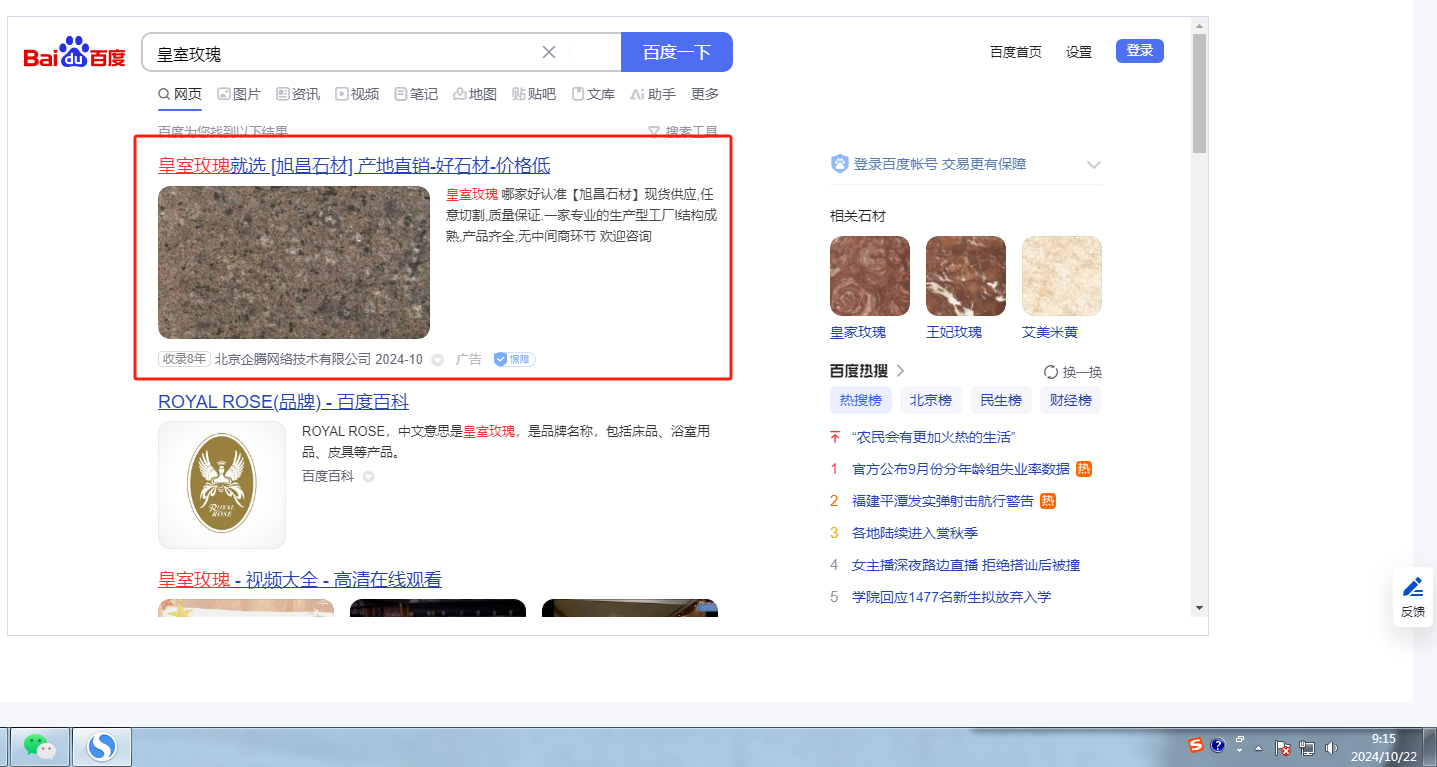The width and height of the screenshot is (1437, 767).
Task: Click the 登录 login button
Action: click(x=1140, y=51)
